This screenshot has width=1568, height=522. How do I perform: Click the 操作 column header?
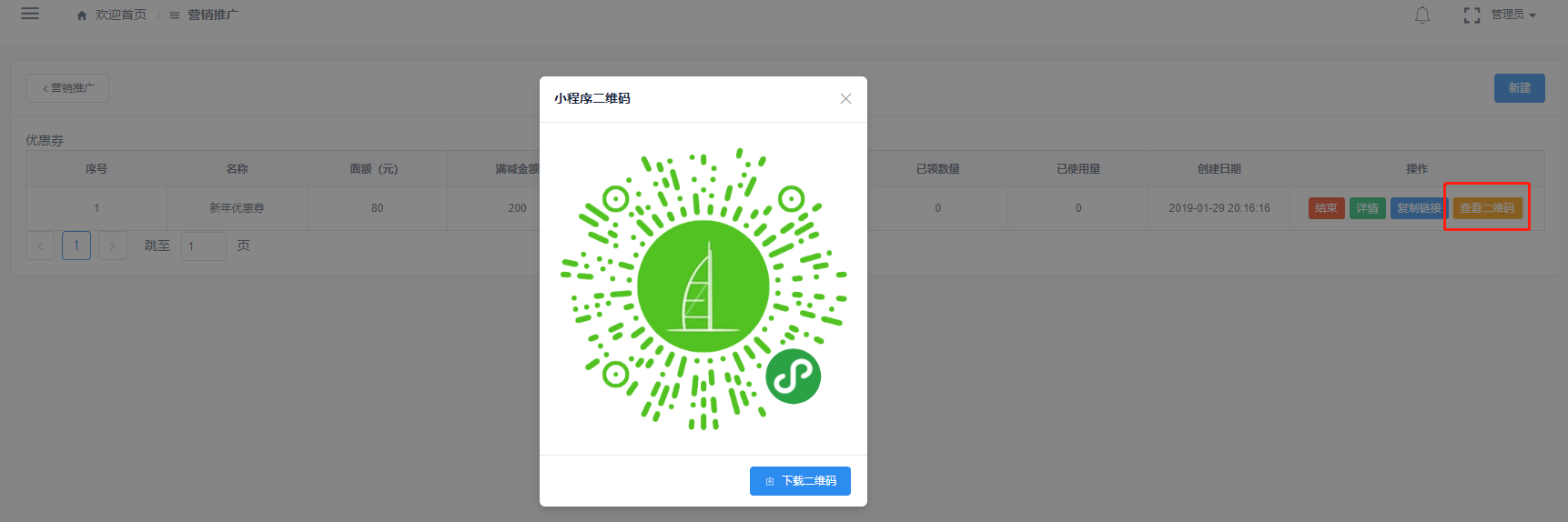[x=1417, y=169]
